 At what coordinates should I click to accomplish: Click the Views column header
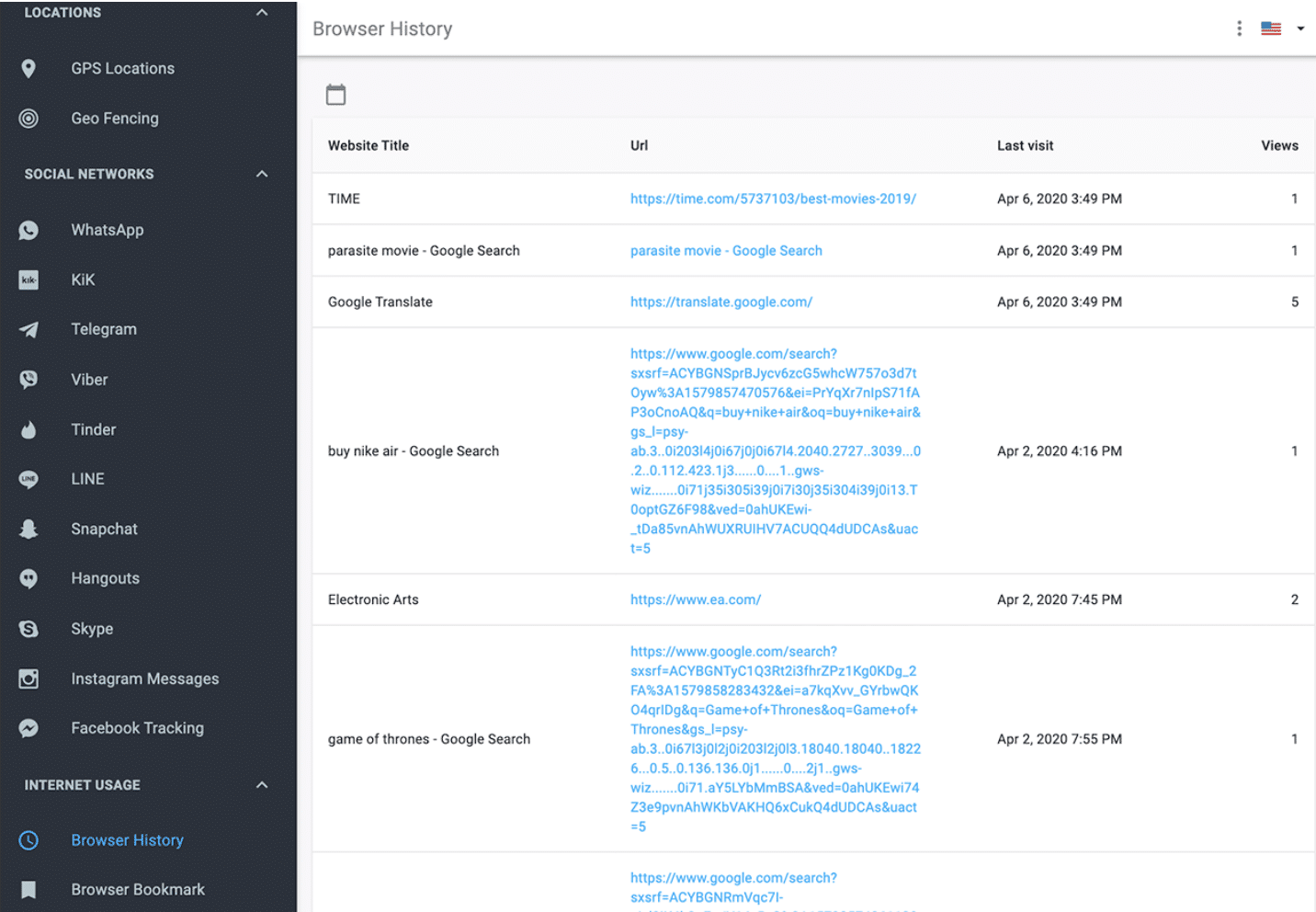[1279, 145]
